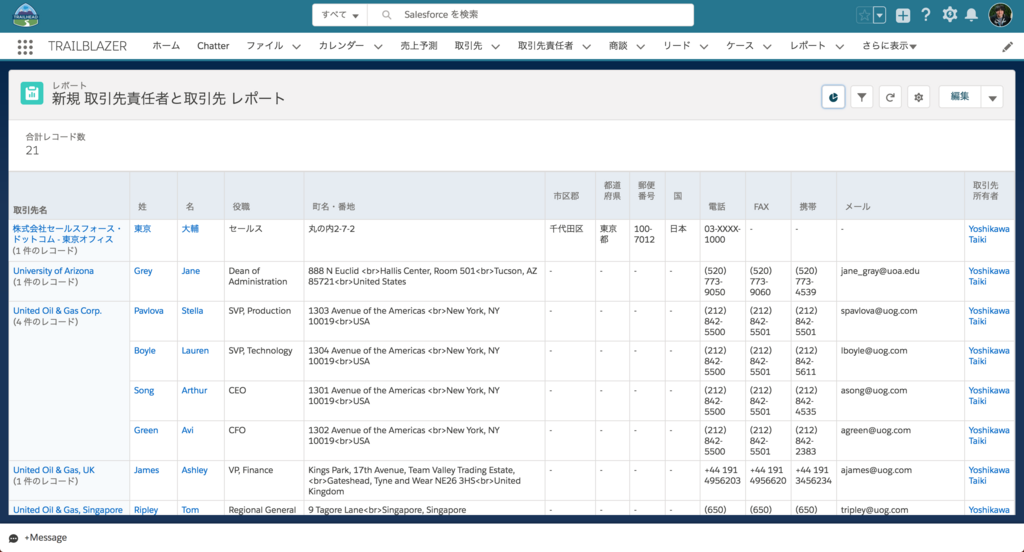Expand the レポート tab chevron
The height and width of the screenshot is (552, 1024).
tap(840, 46)
